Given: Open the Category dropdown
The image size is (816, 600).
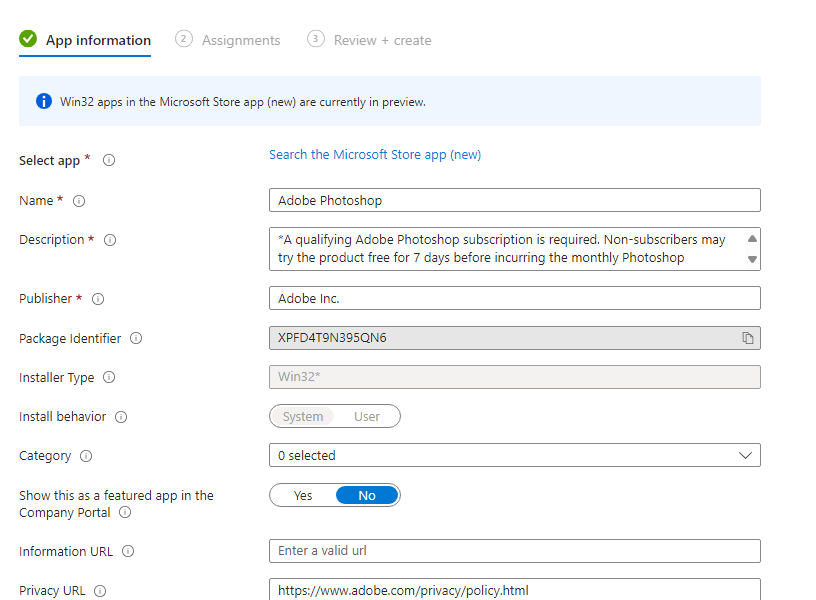Looking at the screenshot, I should pos(514,455).
